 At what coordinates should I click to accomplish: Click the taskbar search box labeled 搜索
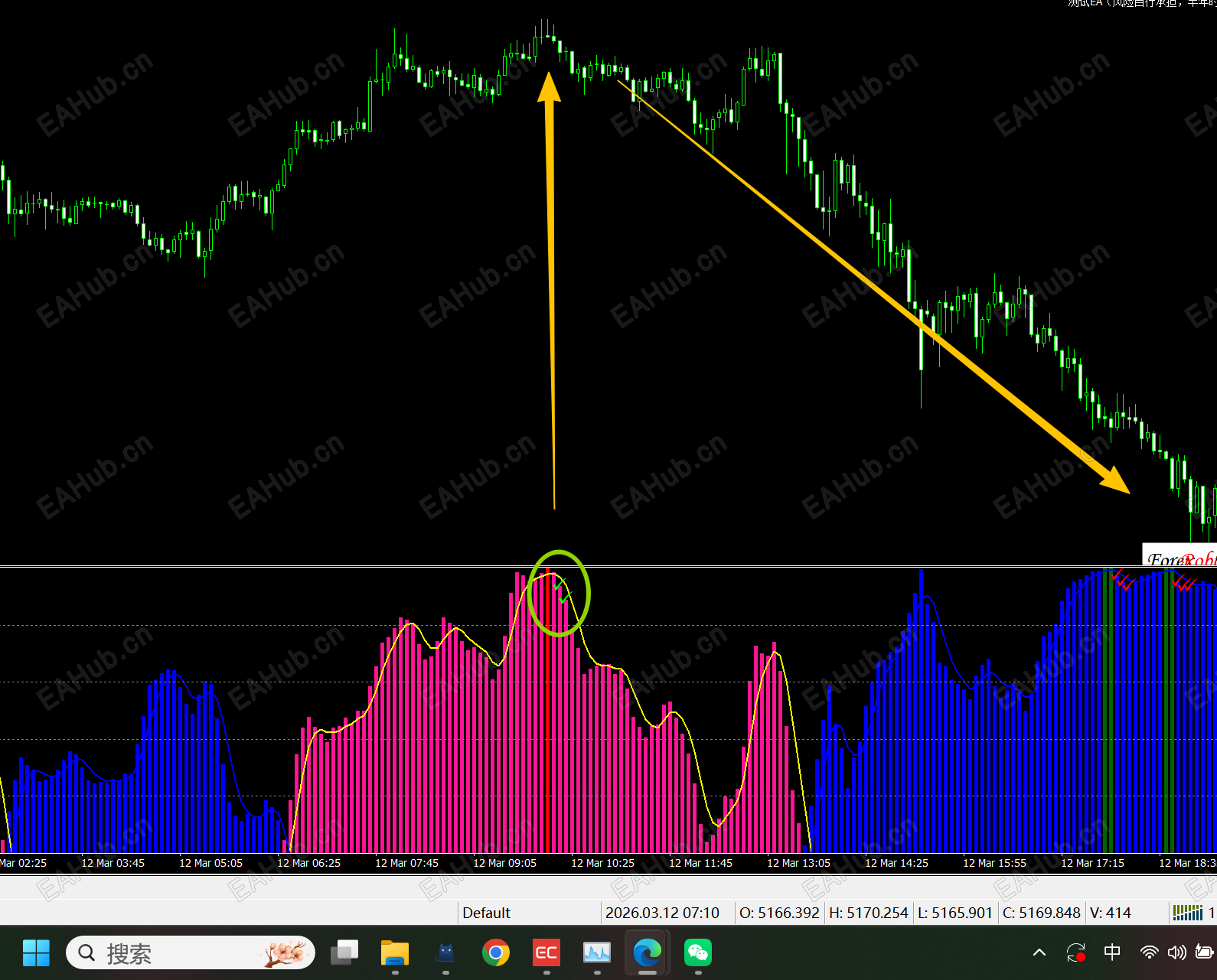tap(191, 952)
